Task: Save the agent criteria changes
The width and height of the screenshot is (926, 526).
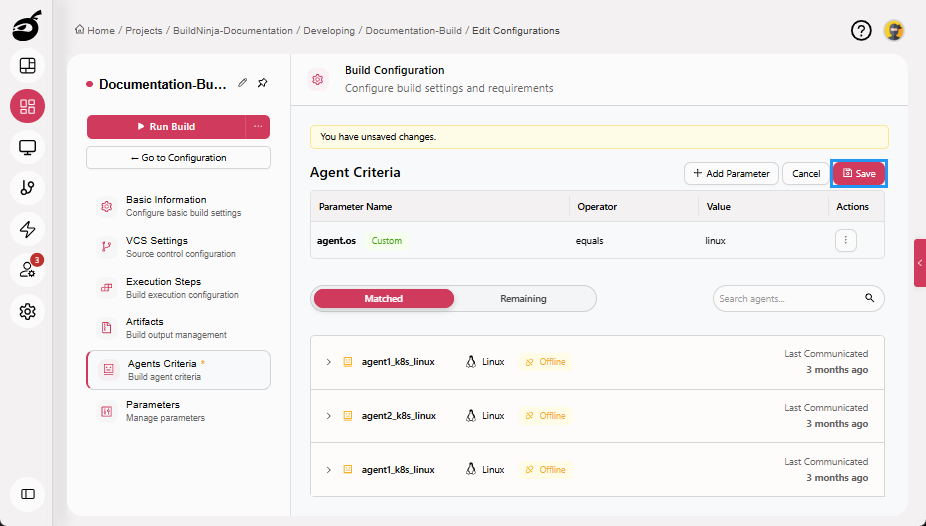Action: click(859, 174)
